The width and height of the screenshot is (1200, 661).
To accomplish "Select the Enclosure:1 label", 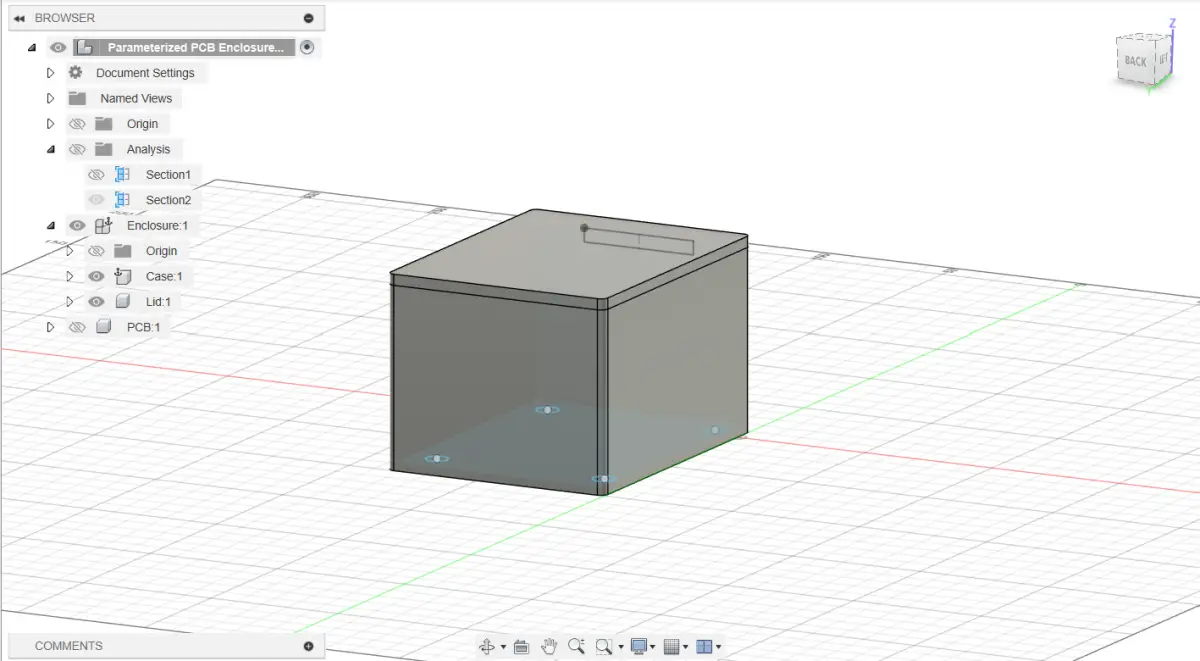I will point(157,225).
